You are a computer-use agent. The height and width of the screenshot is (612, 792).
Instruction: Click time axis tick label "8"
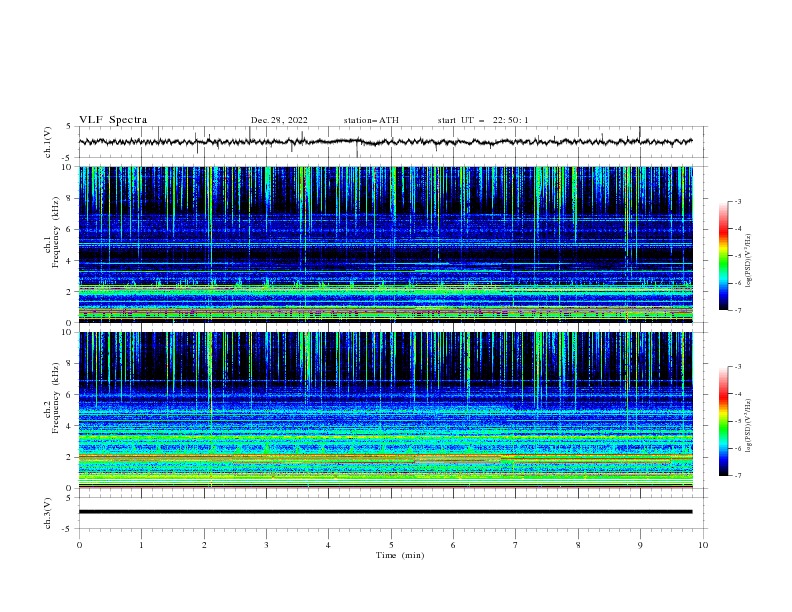[578, 545]
